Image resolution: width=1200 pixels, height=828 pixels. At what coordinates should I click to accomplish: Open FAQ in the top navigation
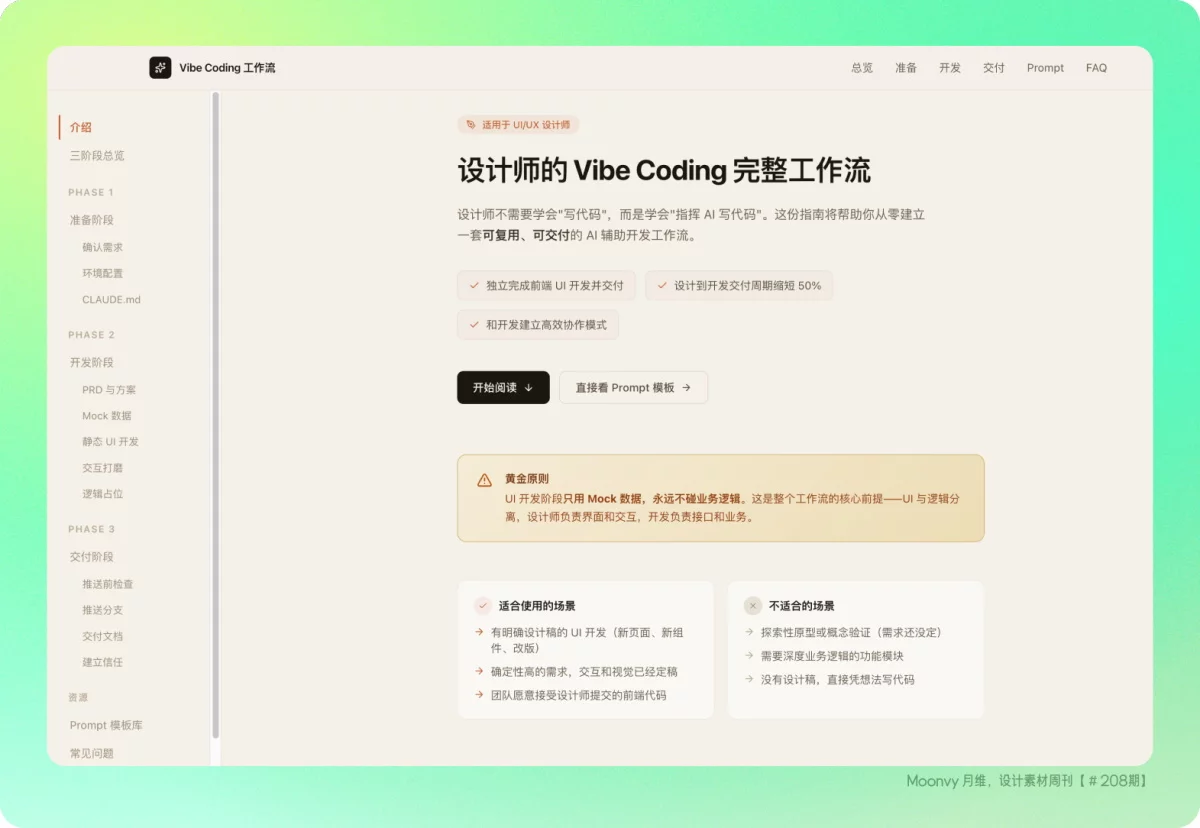1096,68
